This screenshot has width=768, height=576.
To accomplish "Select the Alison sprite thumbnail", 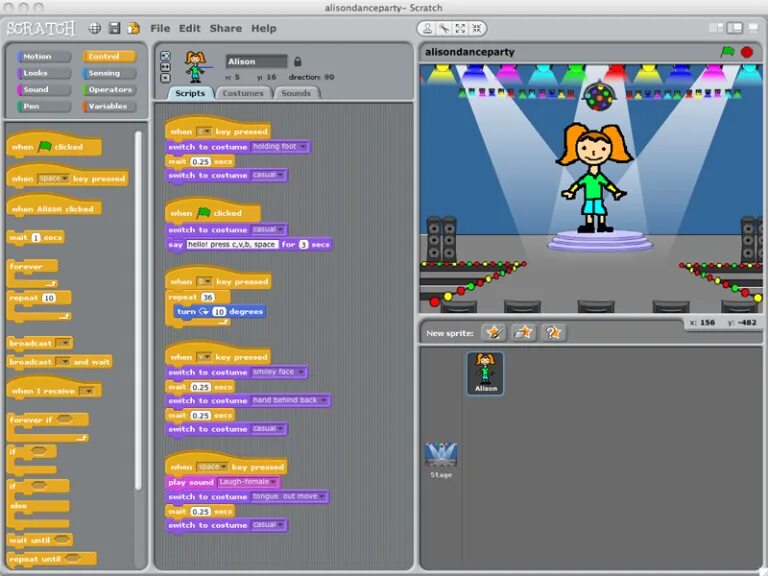I will point(485,373).
